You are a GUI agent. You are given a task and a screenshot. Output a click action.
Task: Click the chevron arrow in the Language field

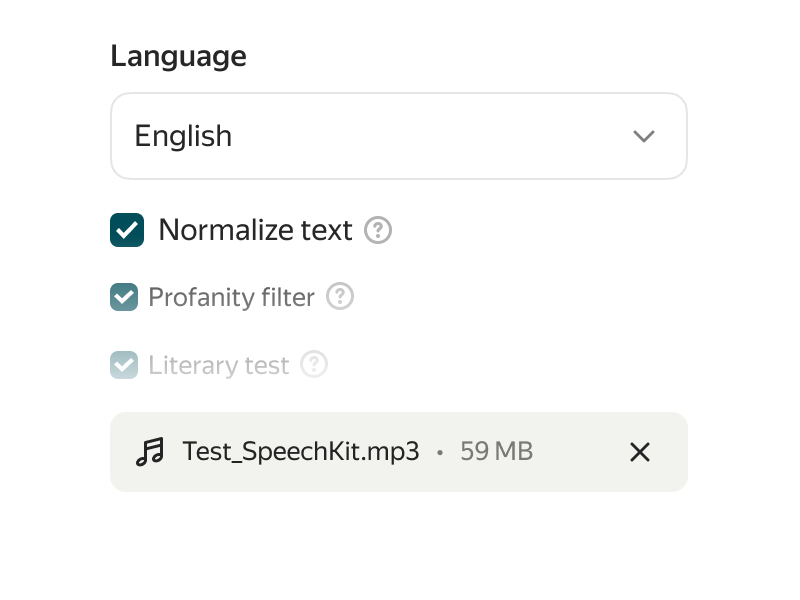[644, 136]
